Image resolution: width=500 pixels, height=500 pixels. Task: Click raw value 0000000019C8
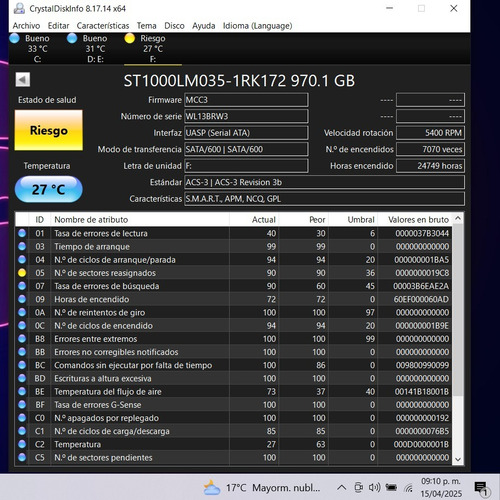click(422, 273)
